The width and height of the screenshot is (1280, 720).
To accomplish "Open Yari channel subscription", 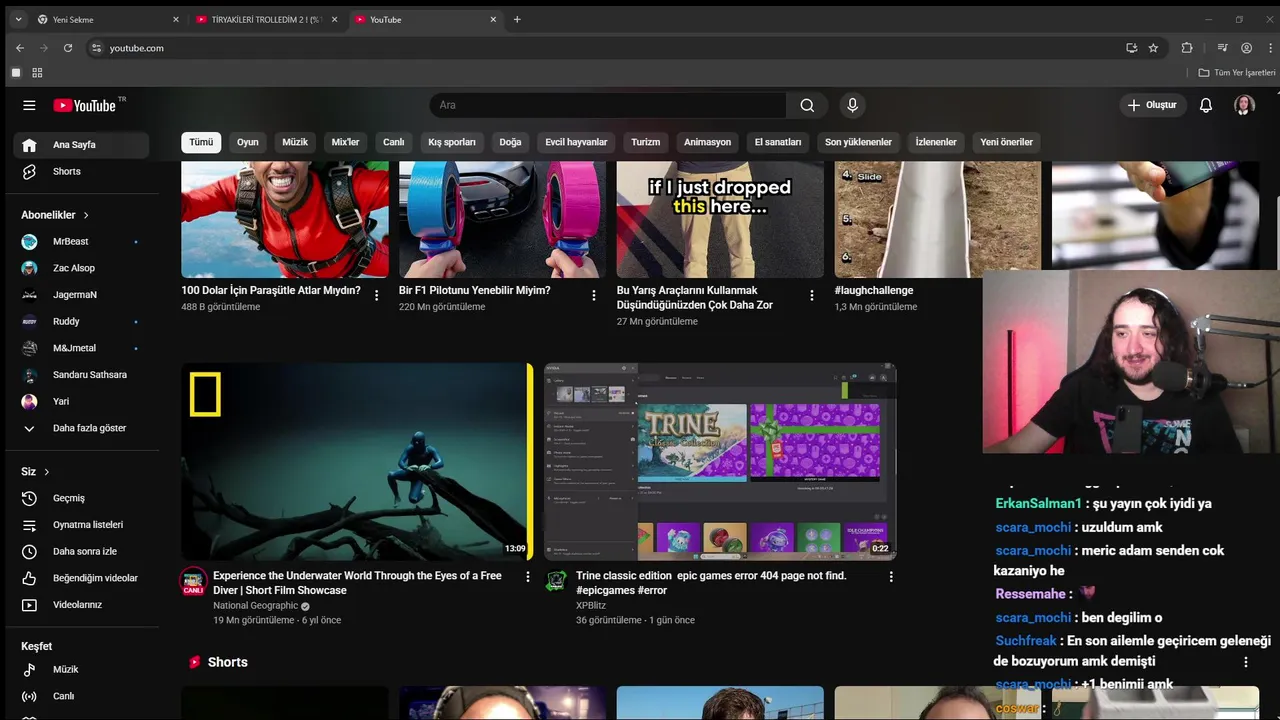I will coord(81,401).
